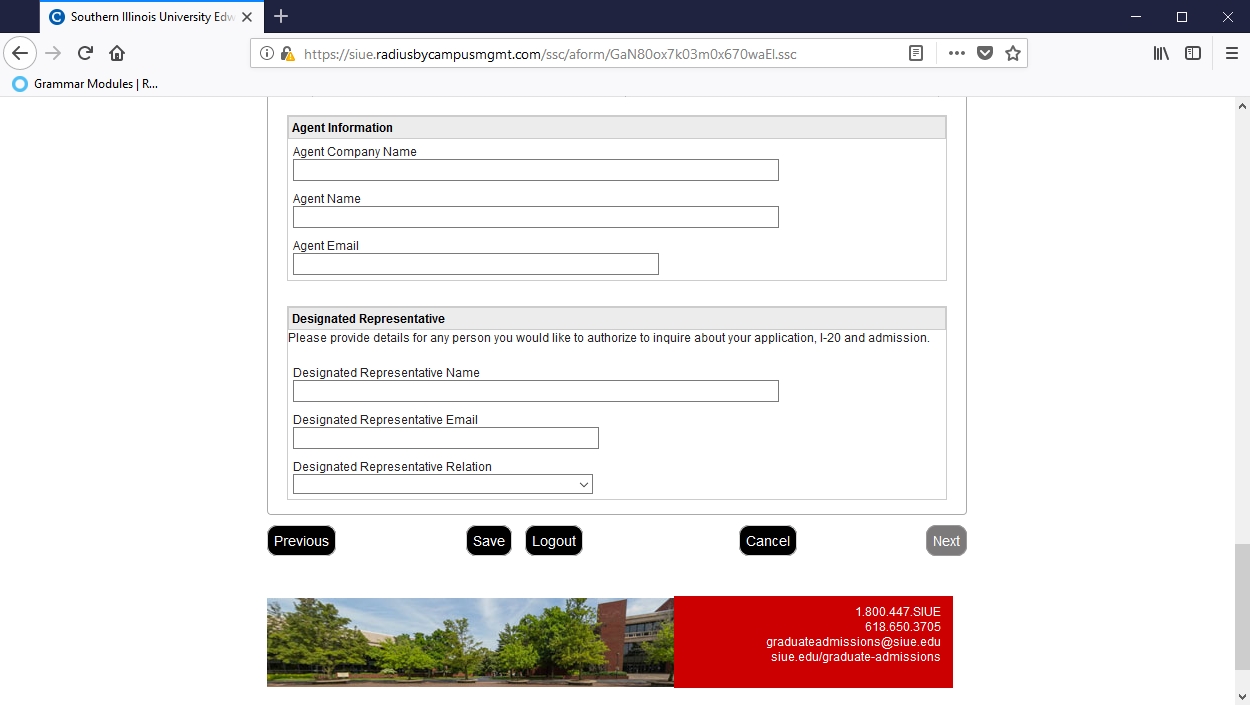The height and width of the screenshot is (705, 1250).
Task: Bookmark this page with the star
Action: coord(1013,54)
